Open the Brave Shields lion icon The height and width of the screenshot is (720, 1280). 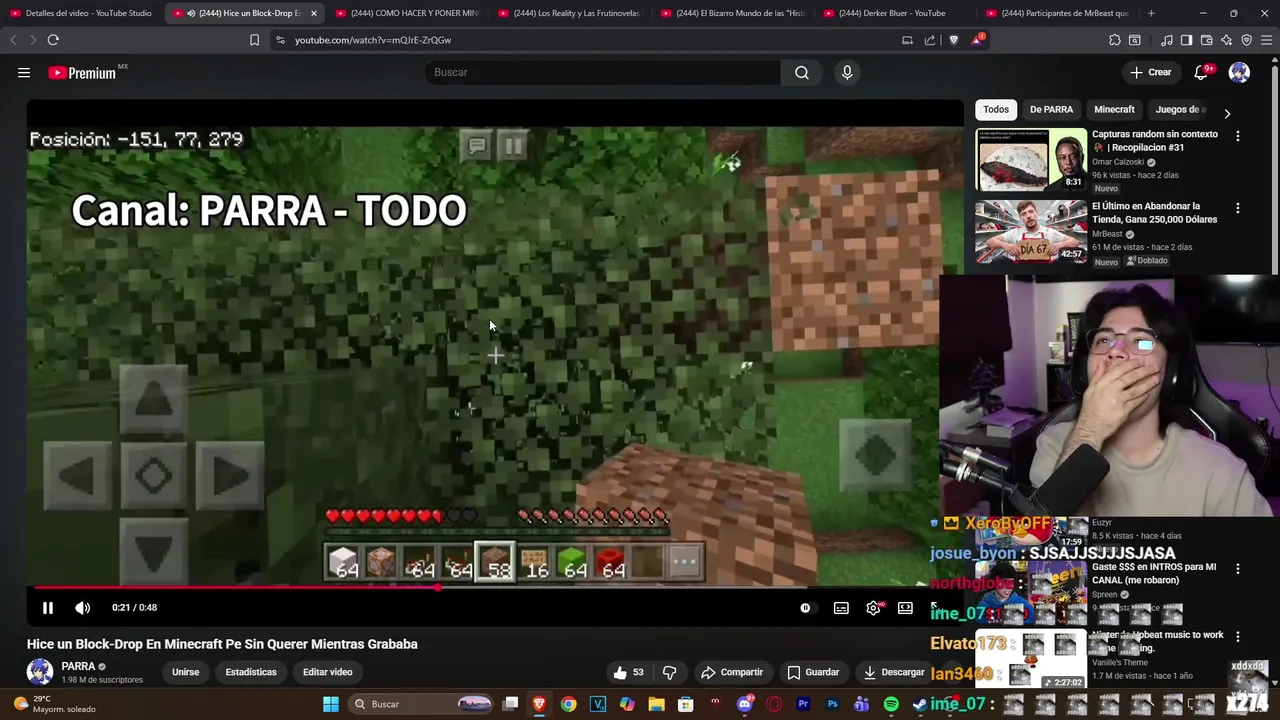953,40
